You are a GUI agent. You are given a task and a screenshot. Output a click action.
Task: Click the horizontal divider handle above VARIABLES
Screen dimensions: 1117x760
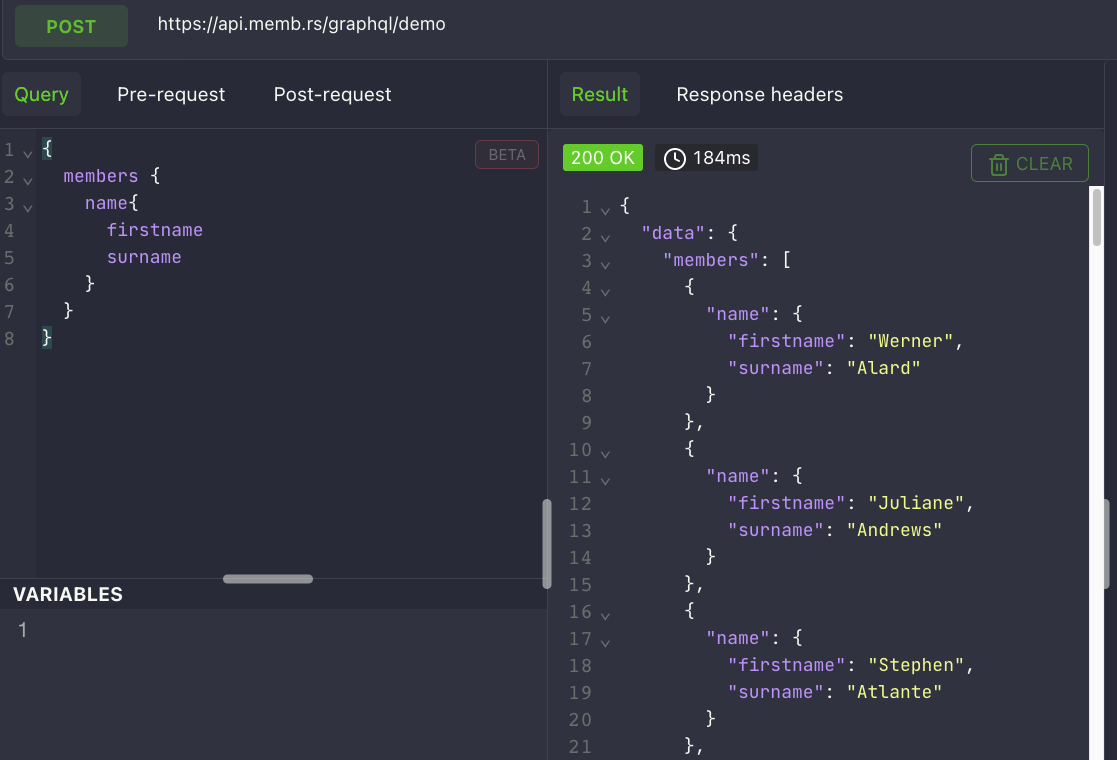tap(268, 579)
